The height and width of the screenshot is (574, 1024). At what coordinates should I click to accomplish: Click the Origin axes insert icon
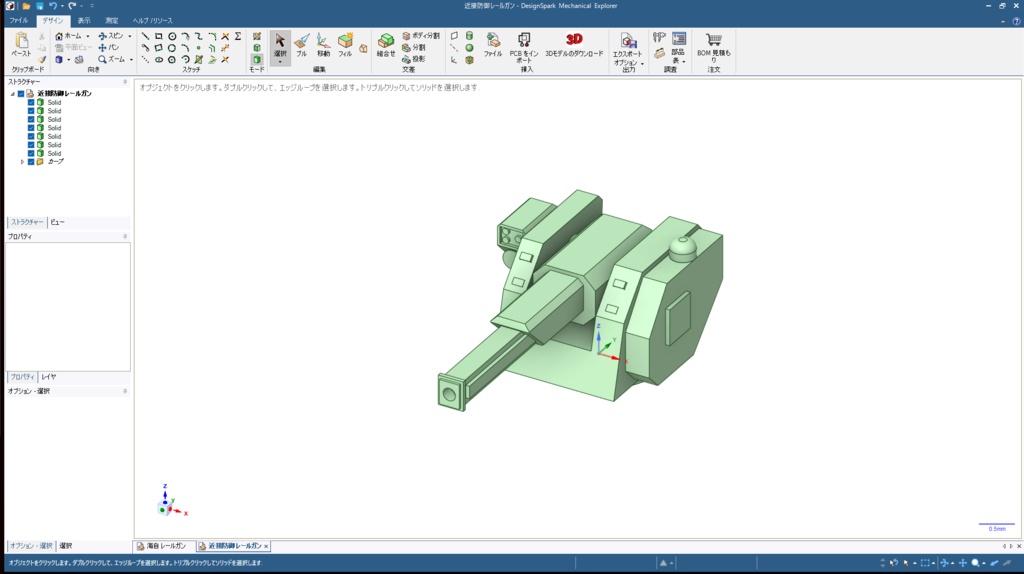click(x=454, y=59)
